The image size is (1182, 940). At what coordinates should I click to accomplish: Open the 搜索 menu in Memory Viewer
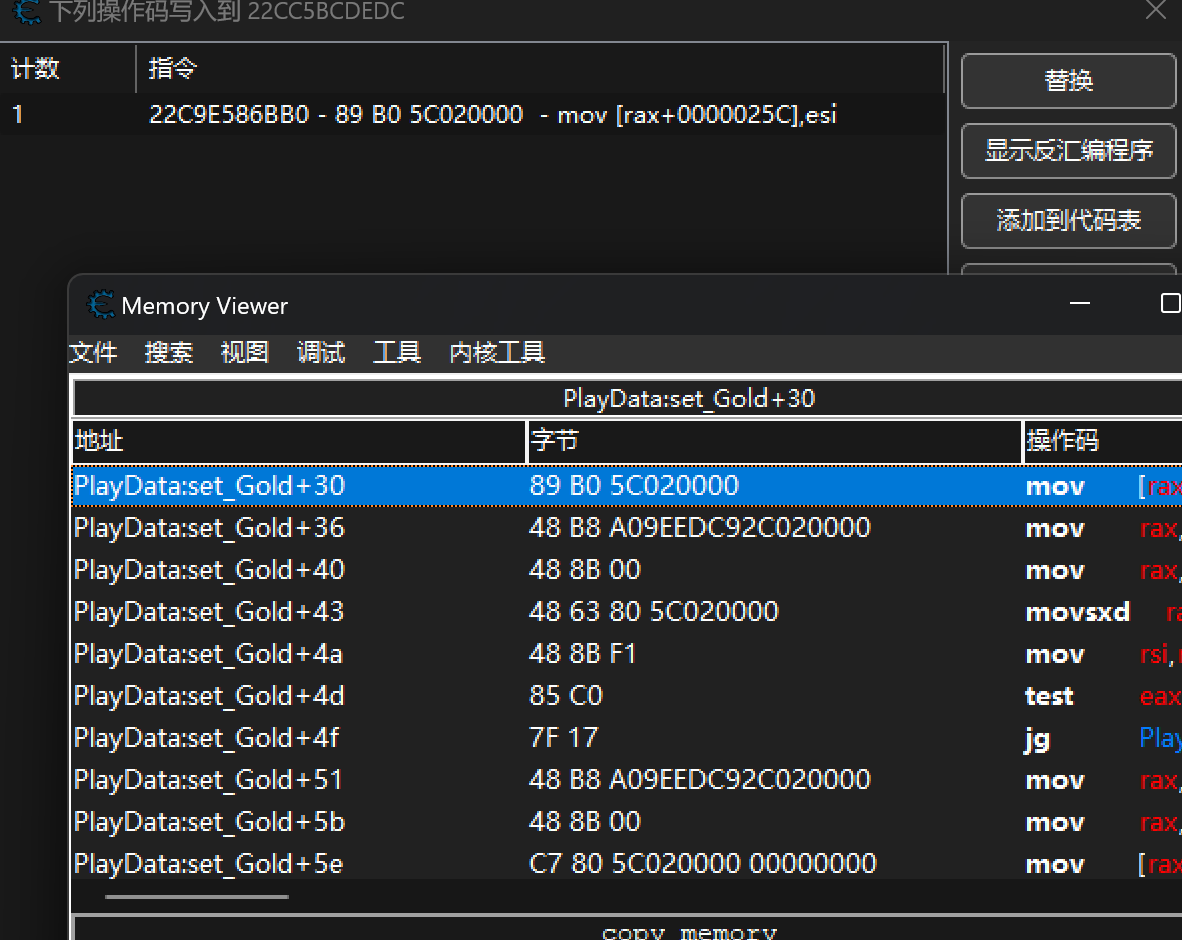(169, 352)
